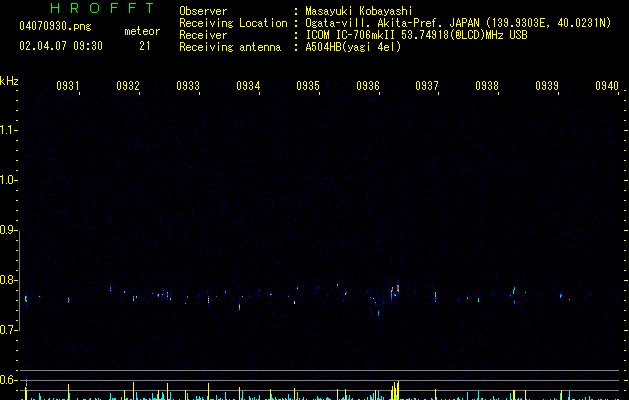Click the triple yellow spike cluster after 0936

[x=396, y=390]
